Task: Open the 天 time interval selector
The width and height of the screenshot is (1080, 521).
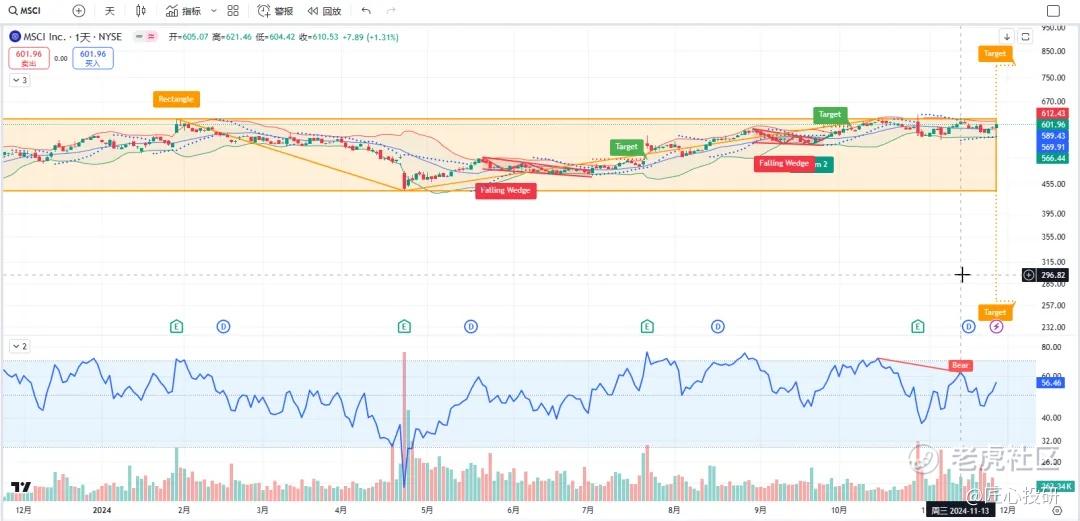Action: click(x=110, y=11)
